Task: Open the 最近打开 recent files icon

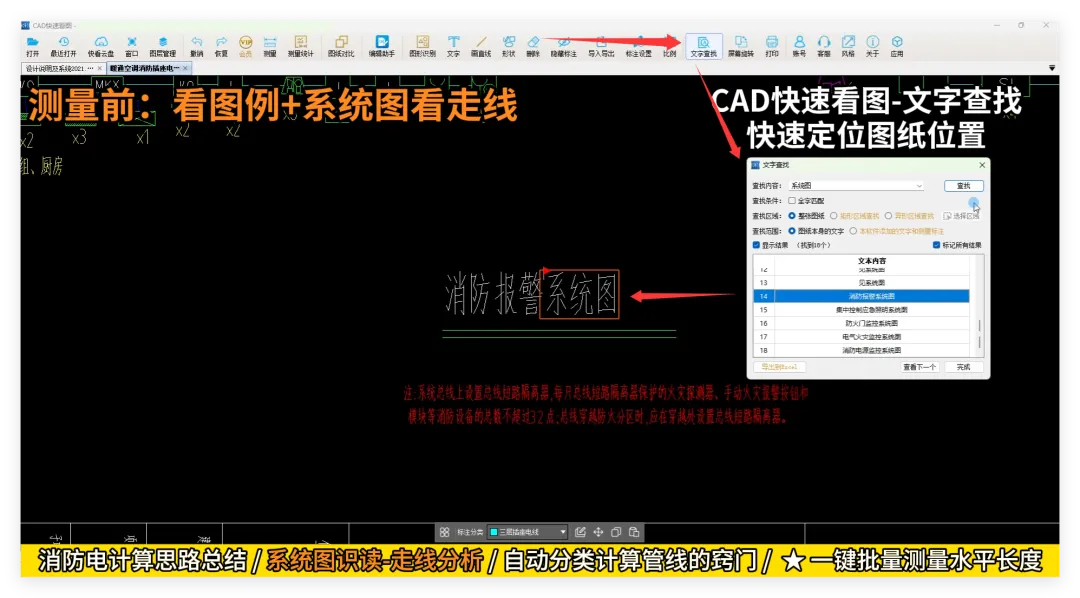Action: [63, 46]
